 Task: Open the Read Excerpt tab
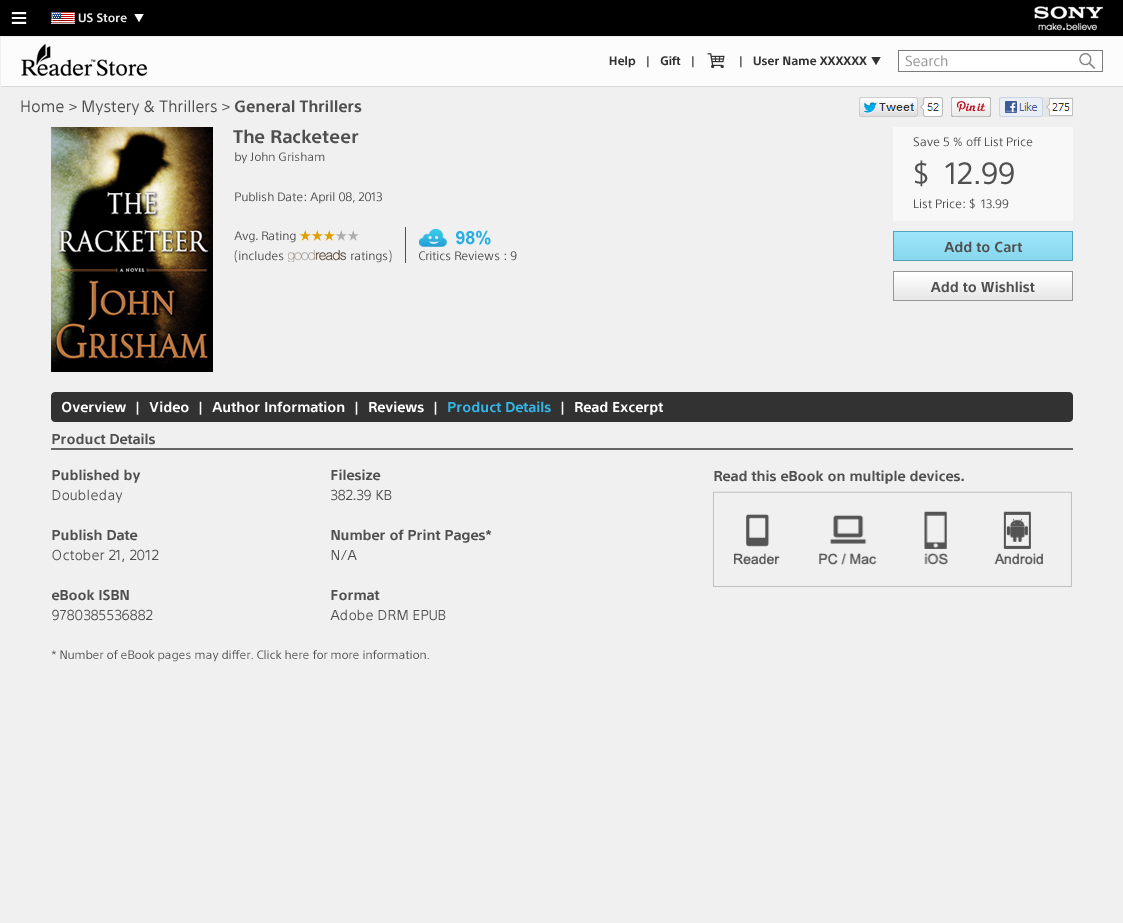(x=619, y=407)
